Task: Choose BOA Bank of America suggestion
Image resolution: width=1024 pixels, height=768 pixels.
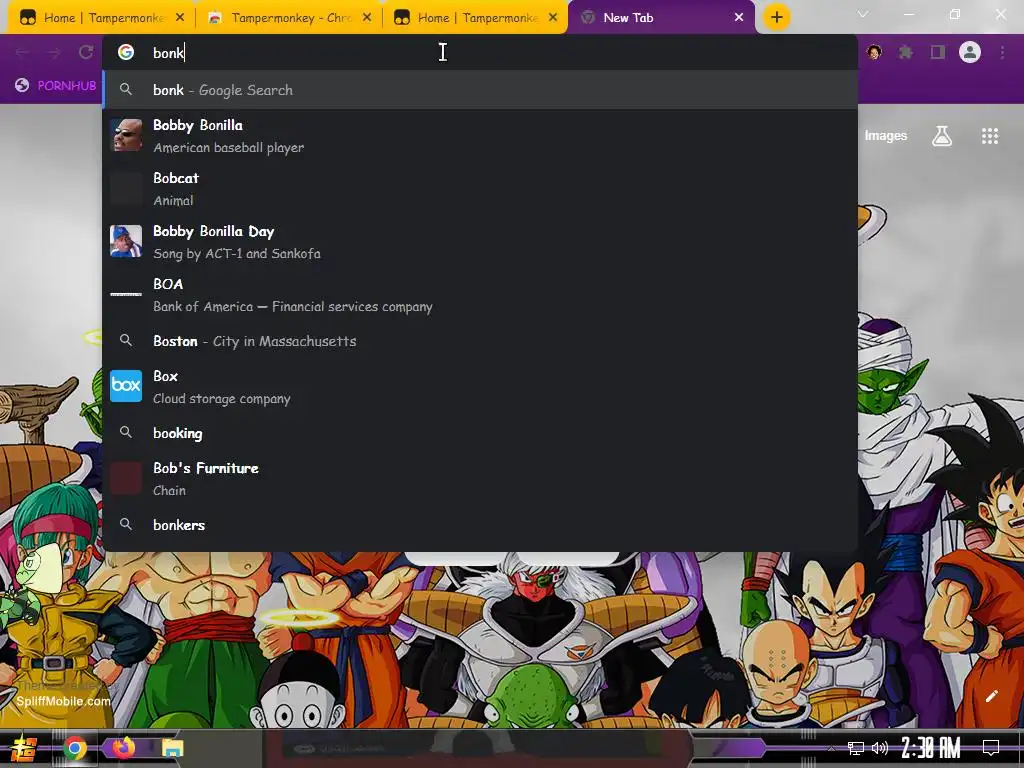Action: [x=480, y=295]
